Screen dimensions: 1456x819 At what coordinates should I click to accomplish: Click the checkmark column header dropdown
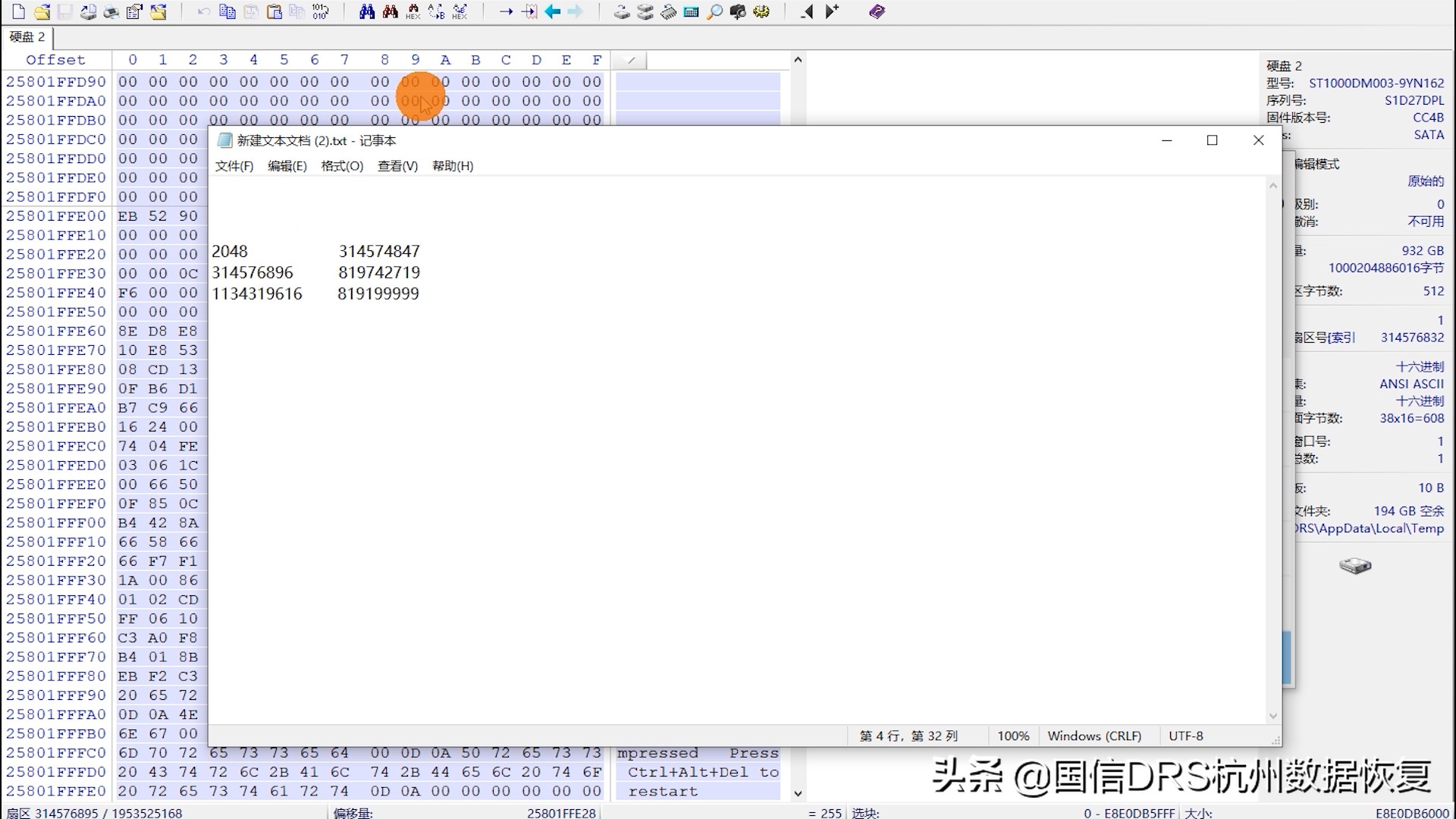pos(630,60)
